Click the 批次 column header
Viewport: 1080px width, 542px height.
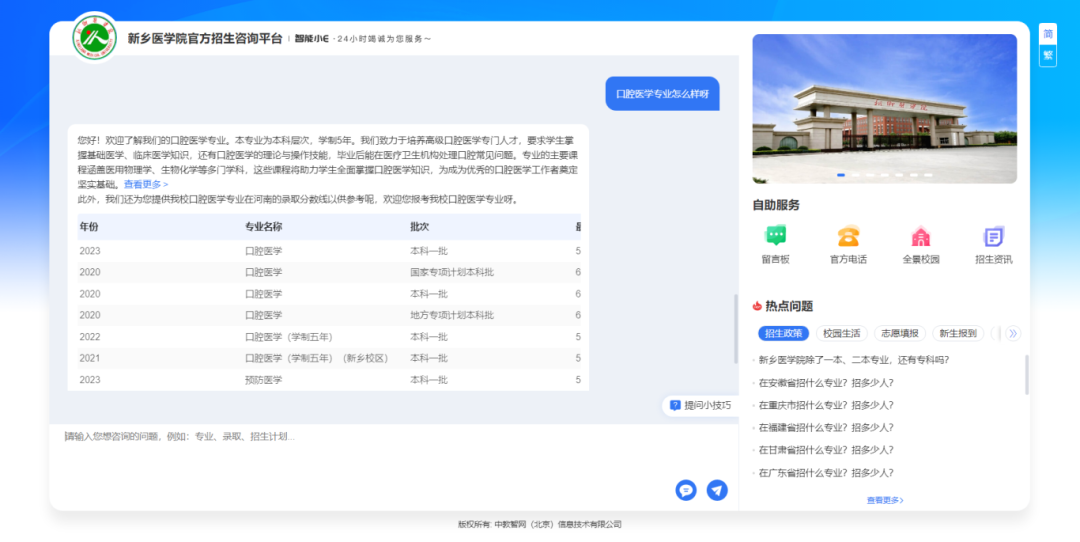419,227
